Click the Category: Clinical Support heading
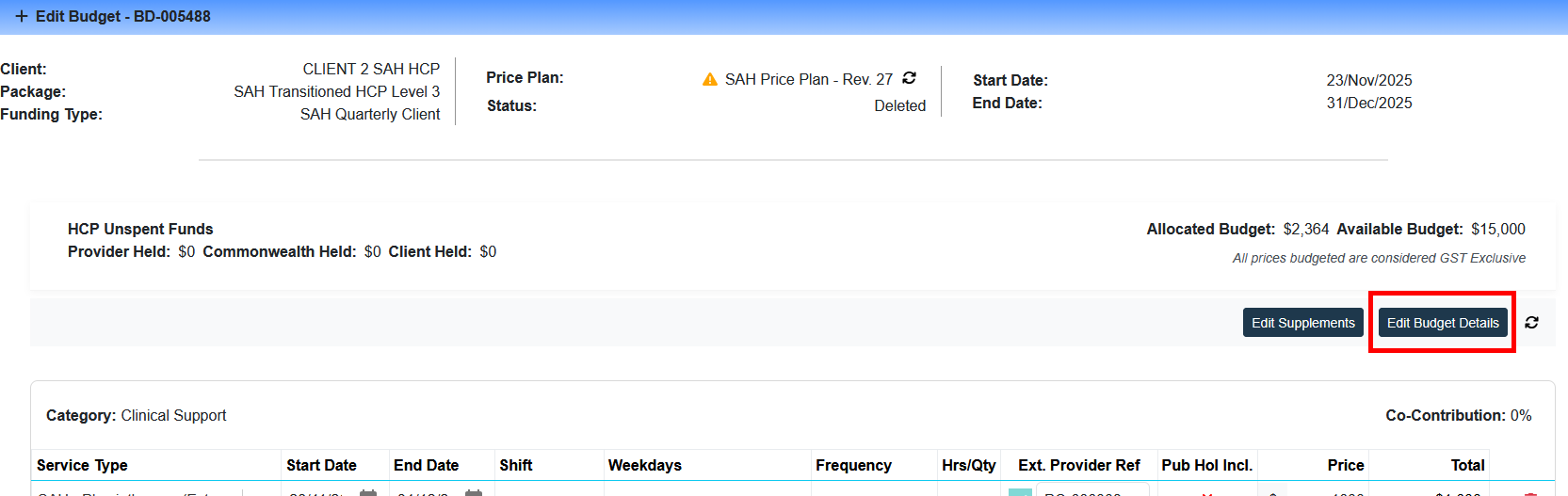This screenshot has height=496, width=1568. [x=137, y=415]
